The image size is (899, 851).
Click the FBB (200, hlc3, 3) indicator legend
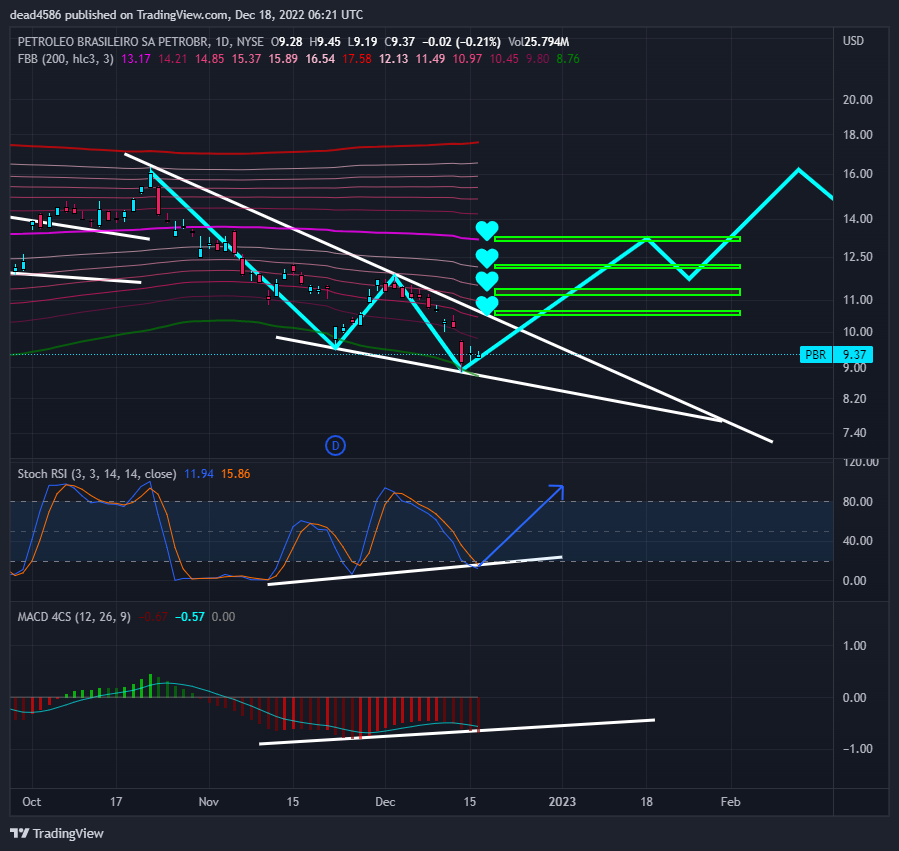[66, 58]
